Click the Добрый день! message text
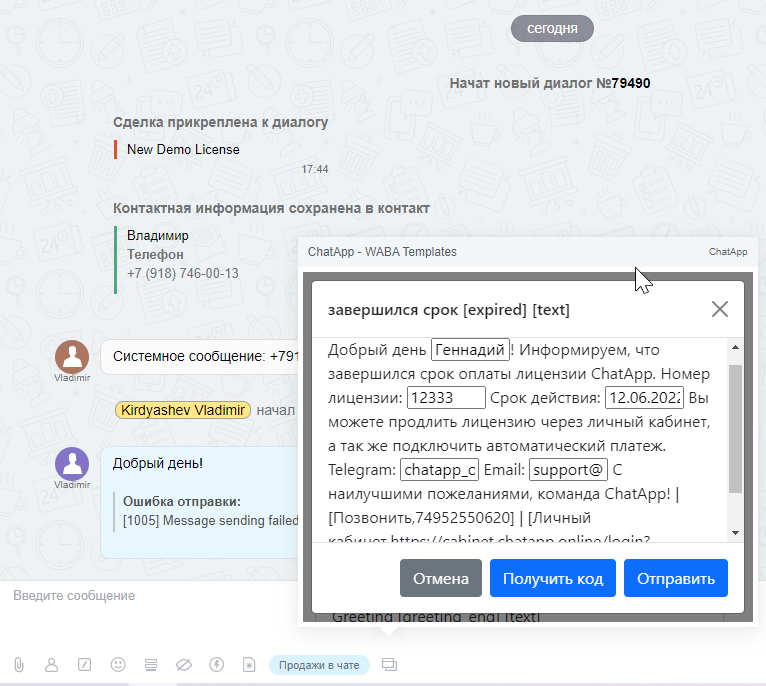766x686 pixels. [158, 463]
